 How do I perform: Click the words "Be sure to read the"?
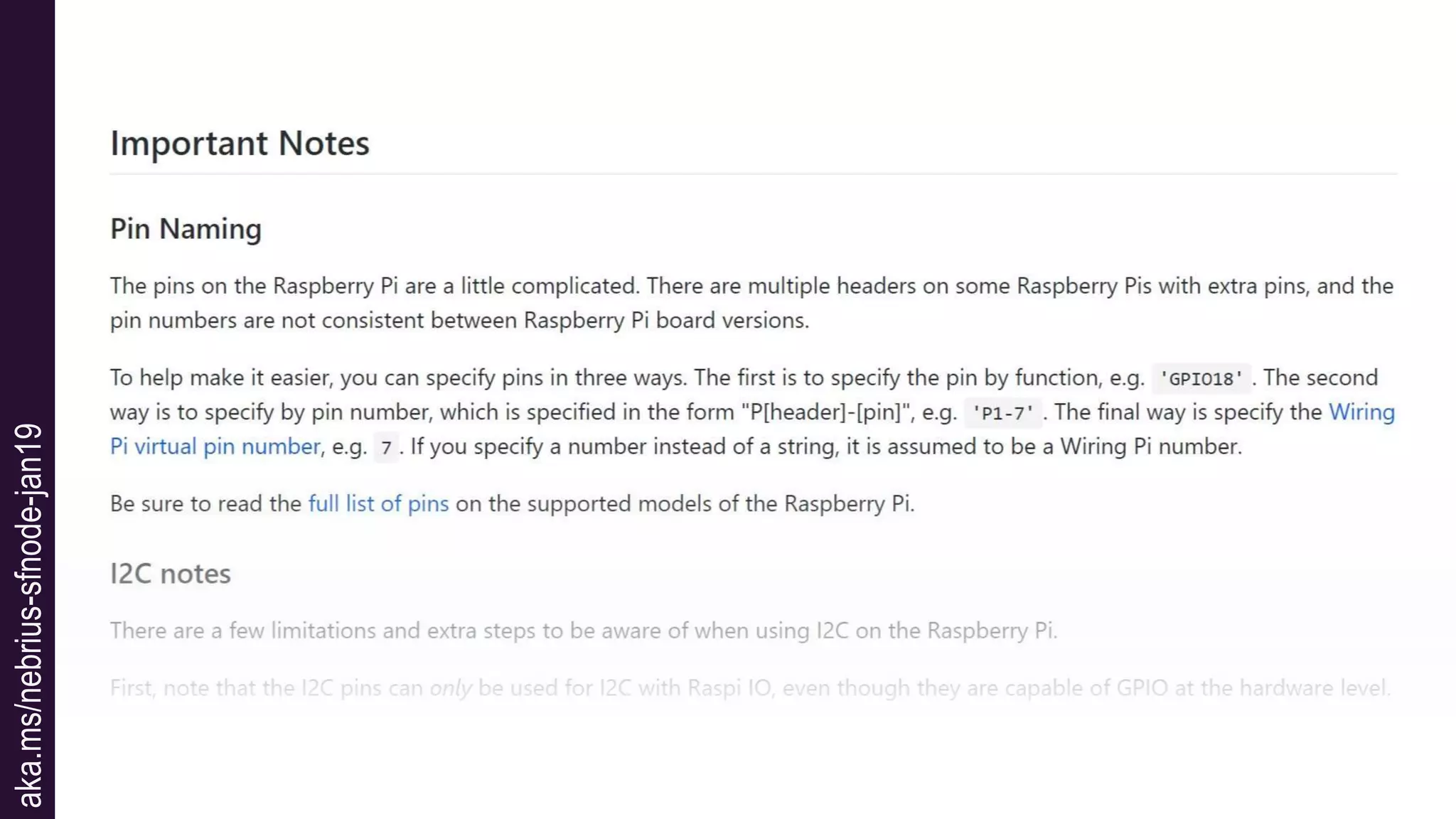pos(205,503)
